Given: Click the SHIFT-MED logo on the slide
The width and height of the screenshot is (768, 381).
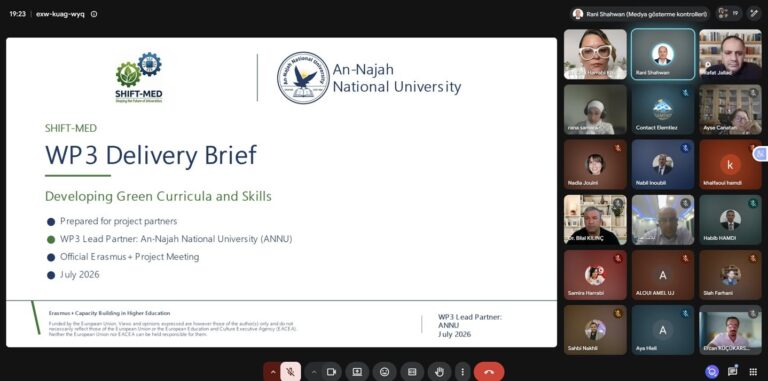Looking at the screenshot, I should [x=139, y=78].
